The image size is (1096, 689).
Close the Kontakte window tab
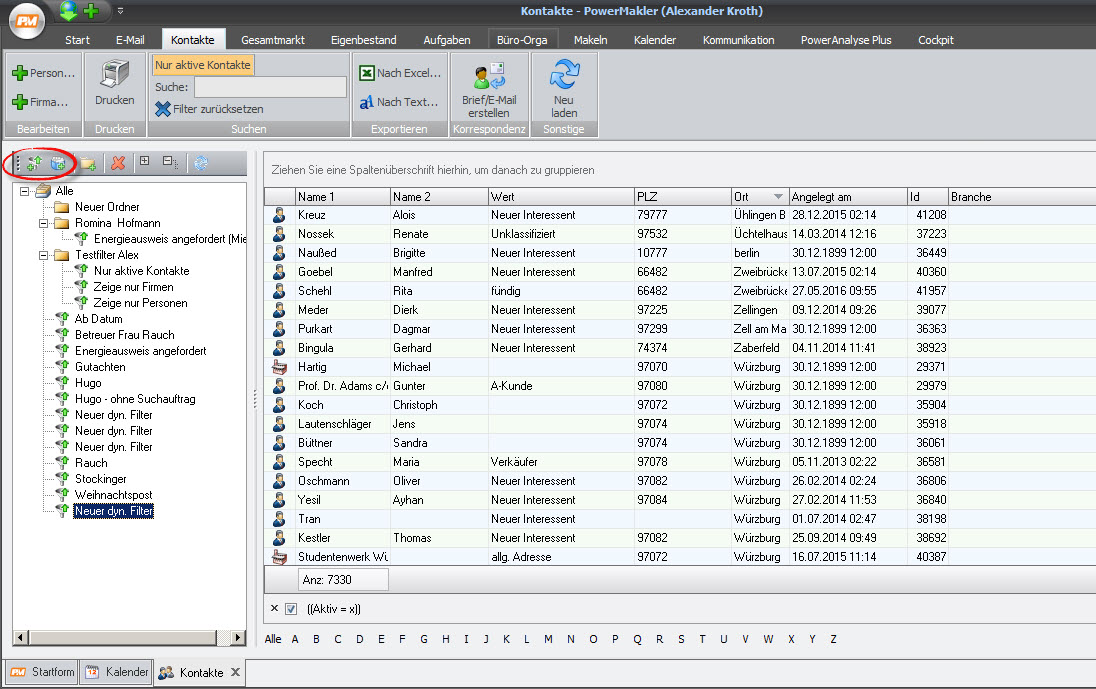tap(236, 672)
